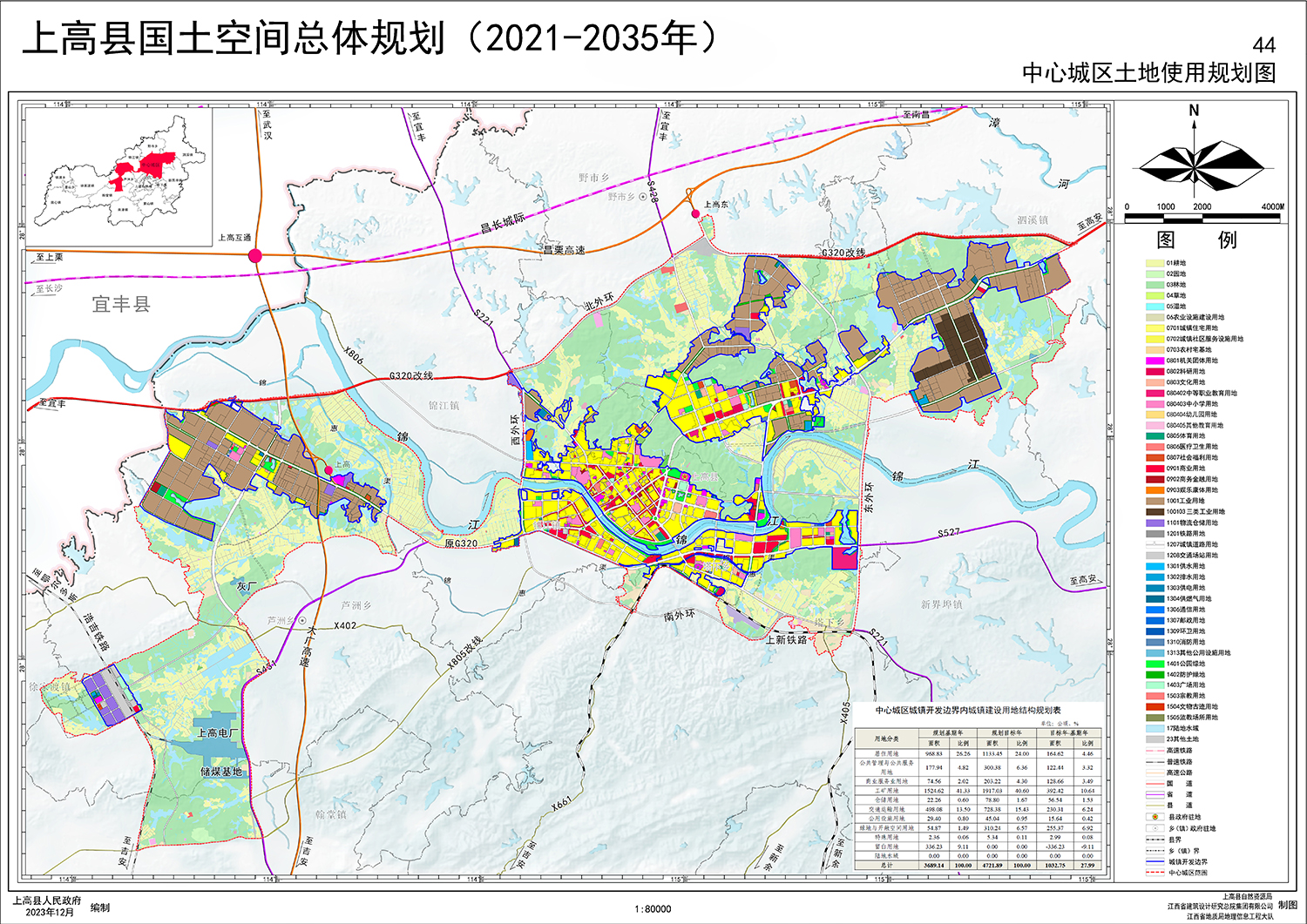Image resolution: width=1307 pixels, height=924 pixels.
Task: Click the north arrow compass rose
Action: click(x=1194, y=162)
